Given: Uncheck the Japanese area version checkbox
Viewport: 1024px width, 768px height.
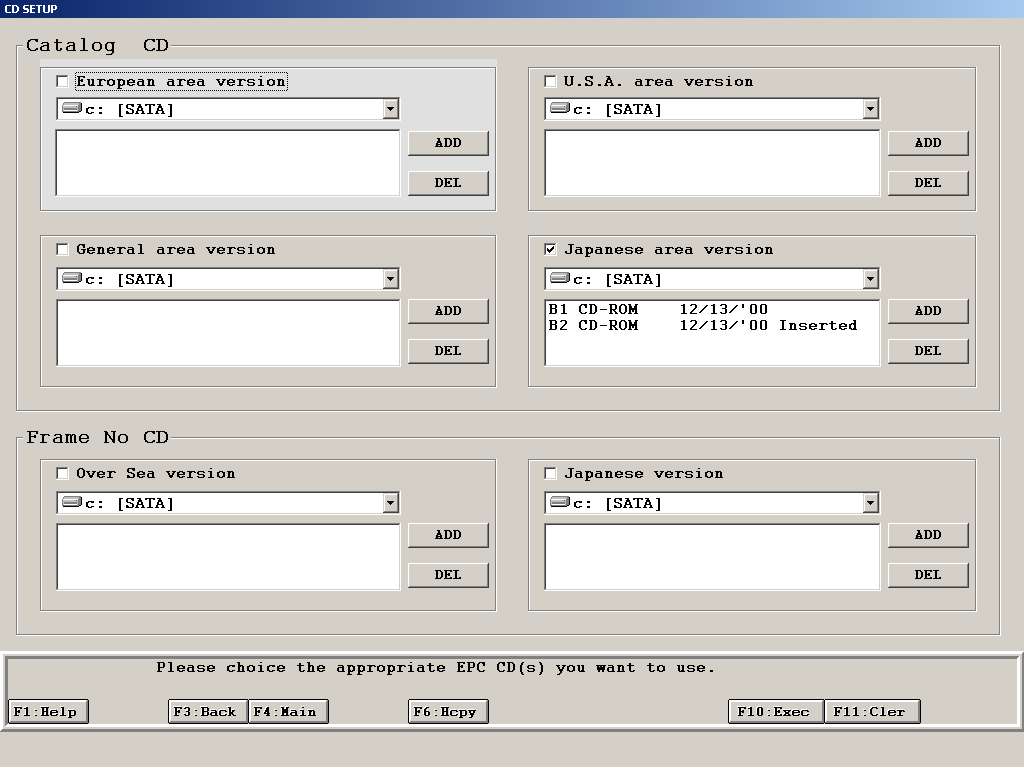Looking at the screenshot, I should coord(551,249).
